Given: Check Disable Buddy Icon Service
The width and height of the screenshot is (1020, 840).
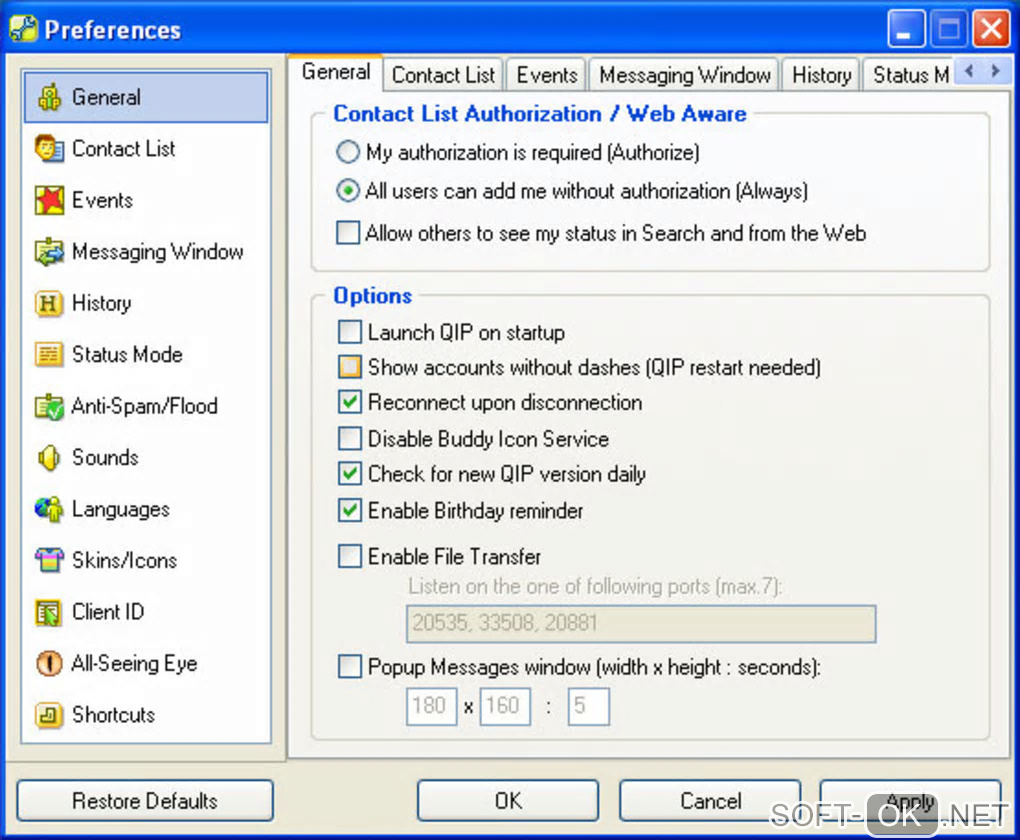Looking at the screenshot, I should (x=349, y=439).
